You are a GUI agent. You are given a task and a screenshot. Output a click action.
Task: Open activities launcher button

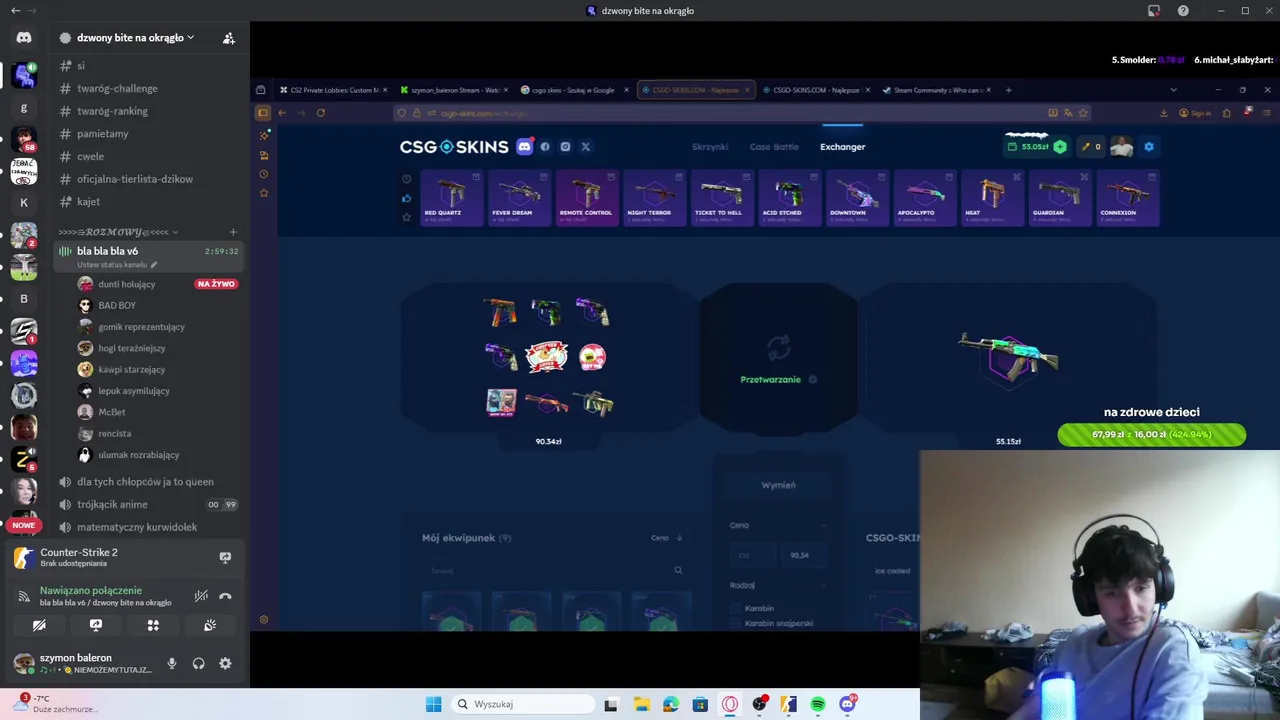(x=153, y=625)
